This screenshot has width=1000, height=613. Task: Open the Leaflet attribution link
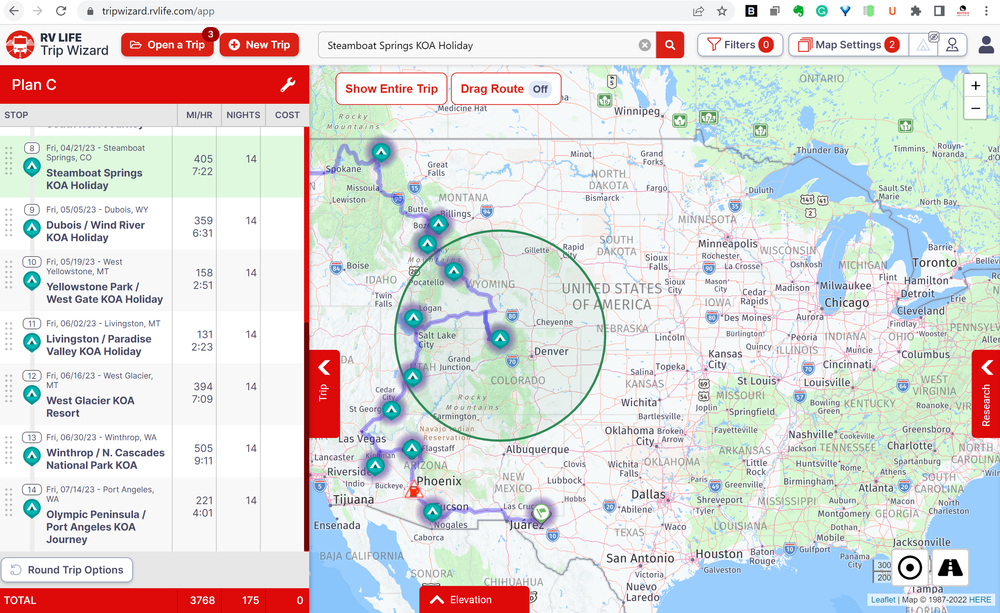[x=883, y=600]
